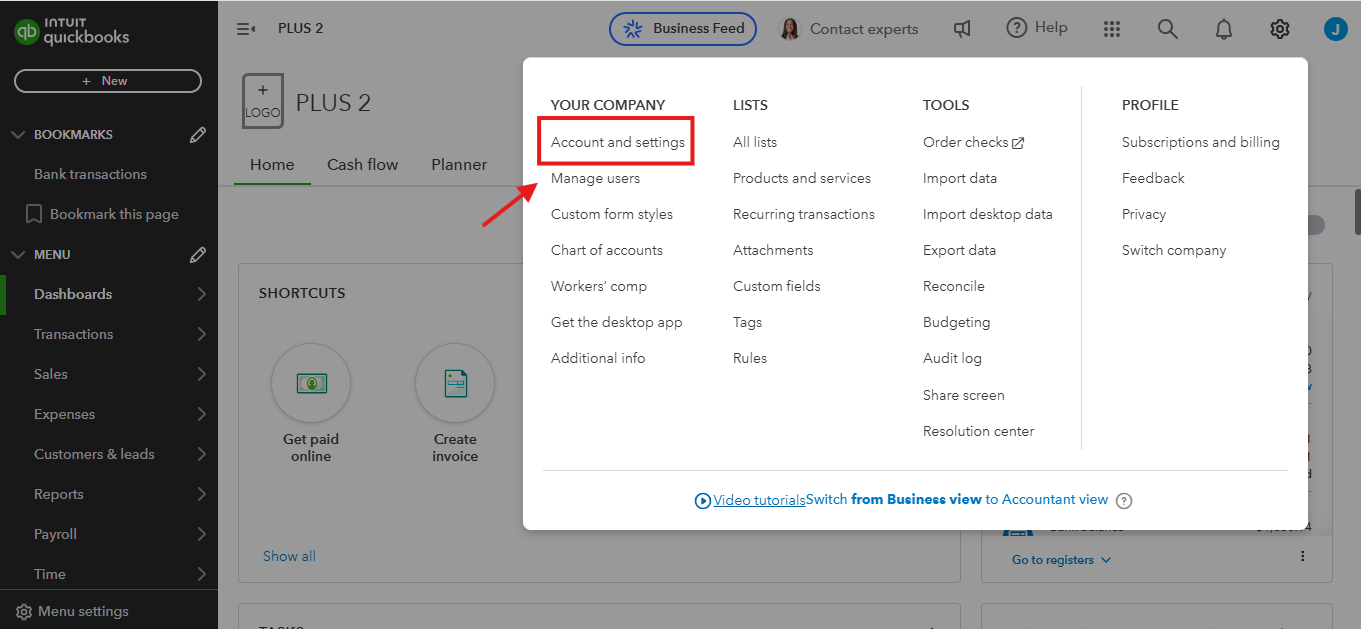Open the Audit log
The height and width of the screenshot is (629, 1361).
point(952,358)
